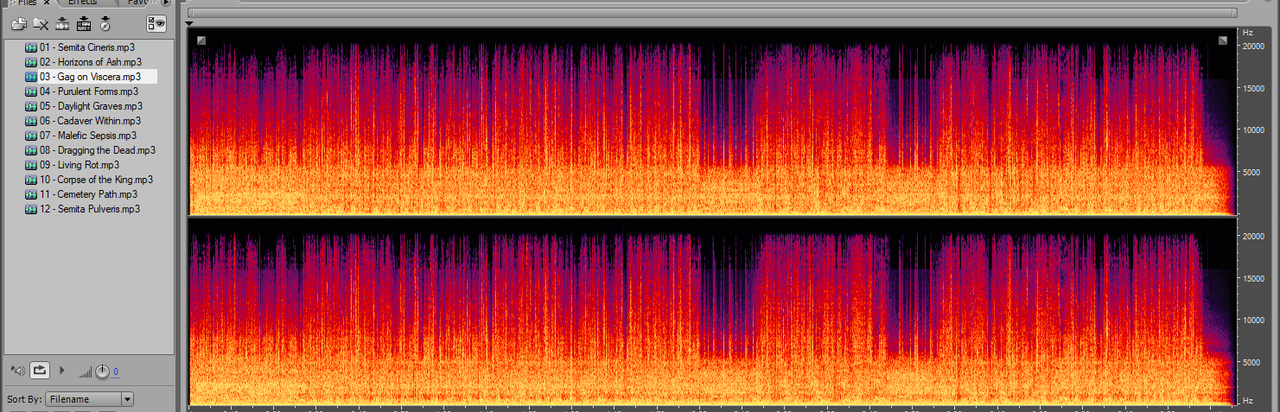
Task: Click the blue volume value 0
Action: pyautogui.click(x=115, y=372)
